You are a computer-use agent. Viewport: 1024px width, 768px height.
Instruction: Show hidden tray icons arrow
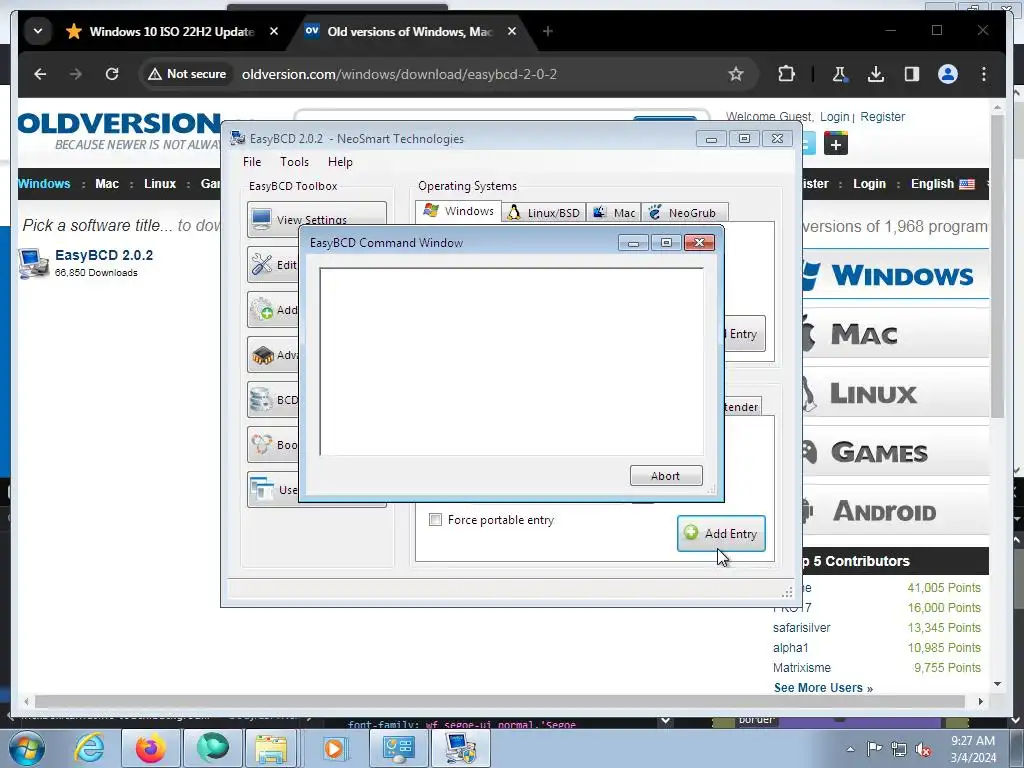pos(850,749)
